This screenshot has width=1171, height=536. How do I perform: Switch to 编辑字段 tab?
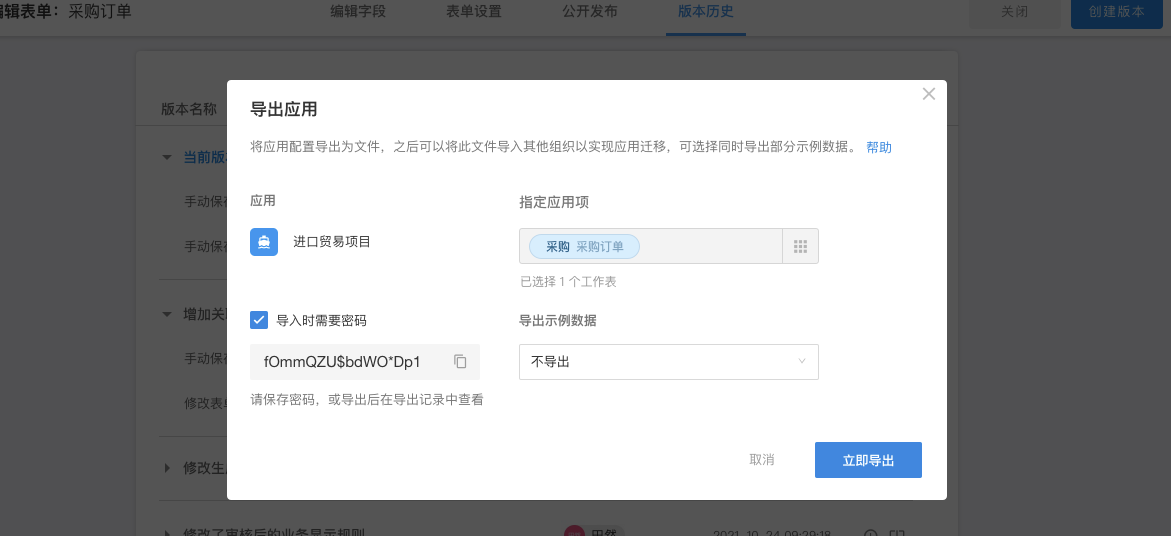(358, 12)
